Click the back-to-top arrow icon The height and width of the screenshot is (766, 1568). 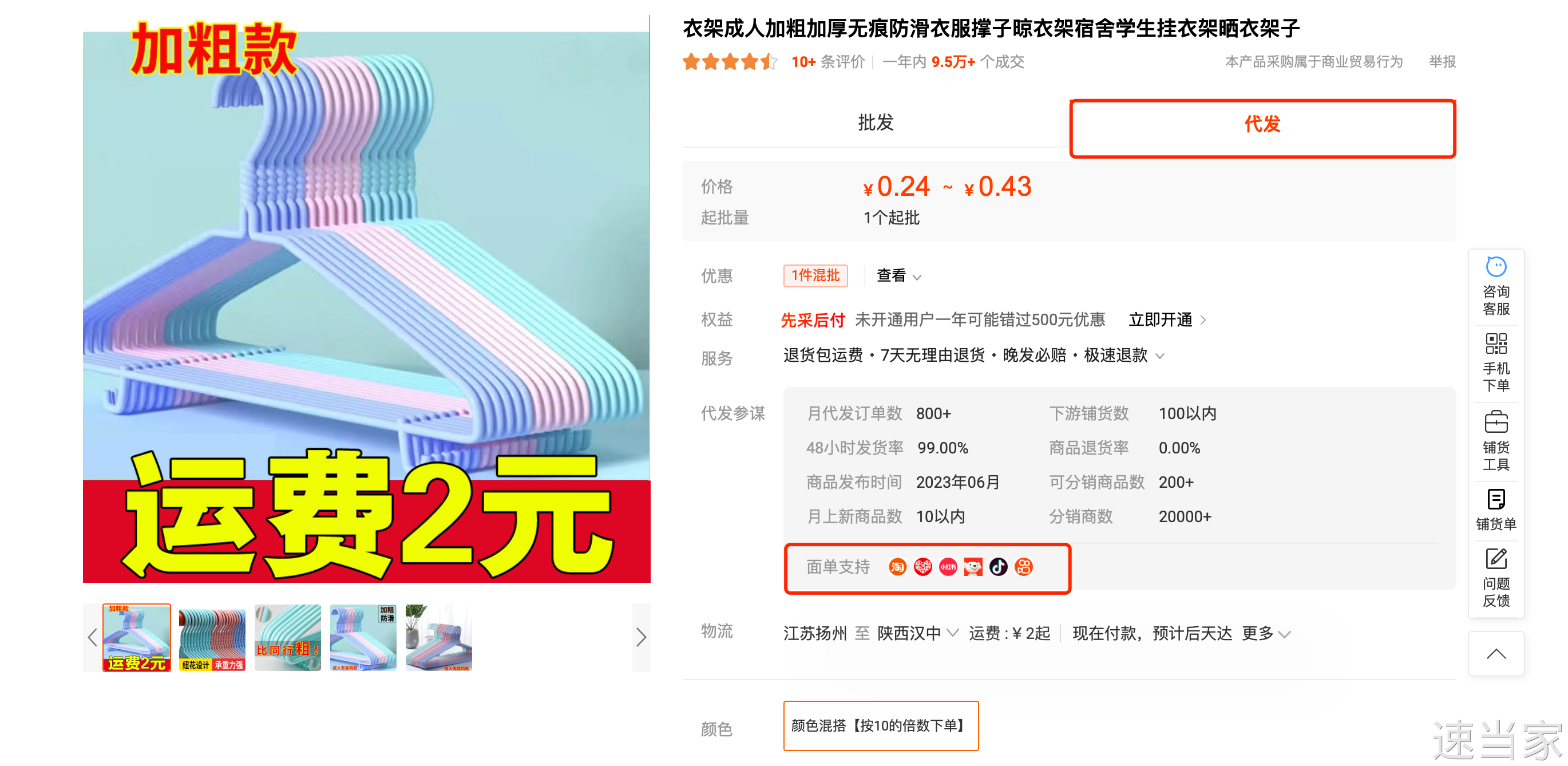point(1495,654)
